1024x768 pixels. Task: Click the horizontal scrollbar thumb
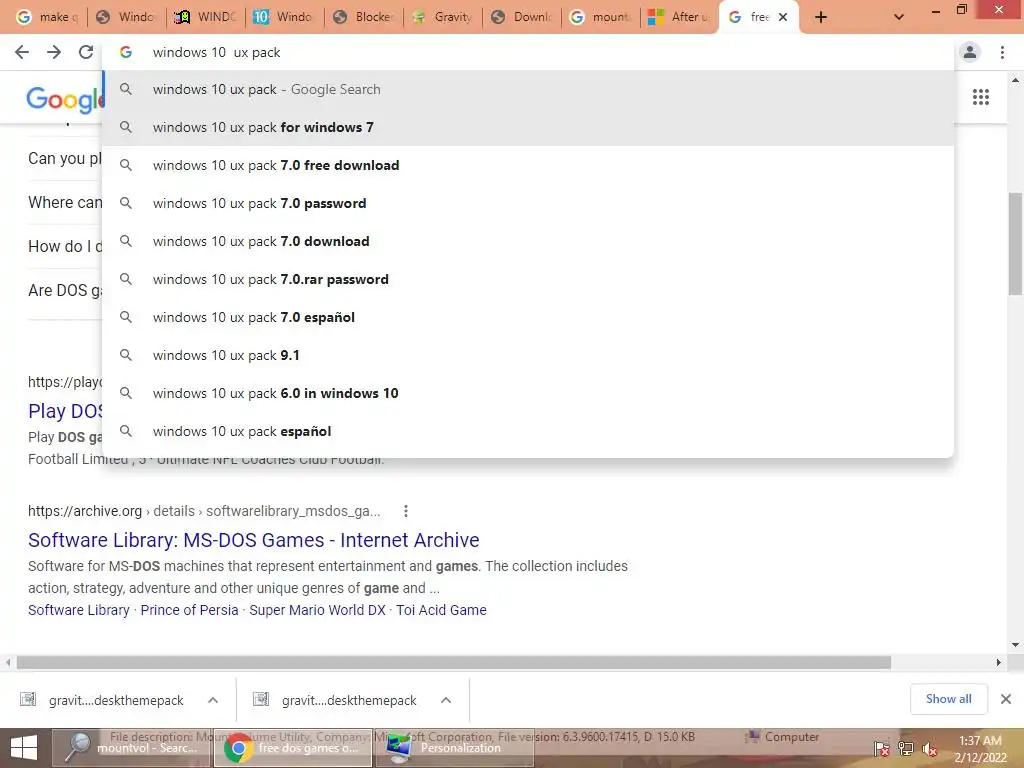[x=453, y=662]
